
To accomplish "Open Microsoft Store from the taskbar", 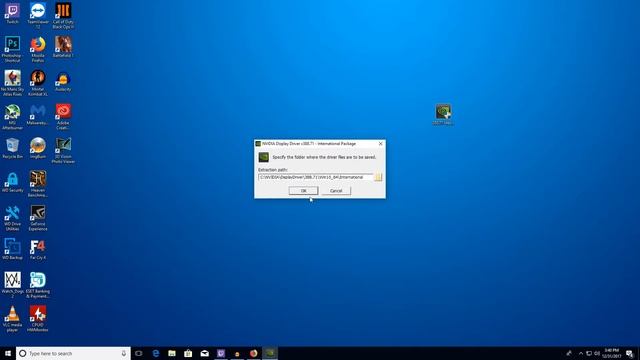I will [188, 353].
